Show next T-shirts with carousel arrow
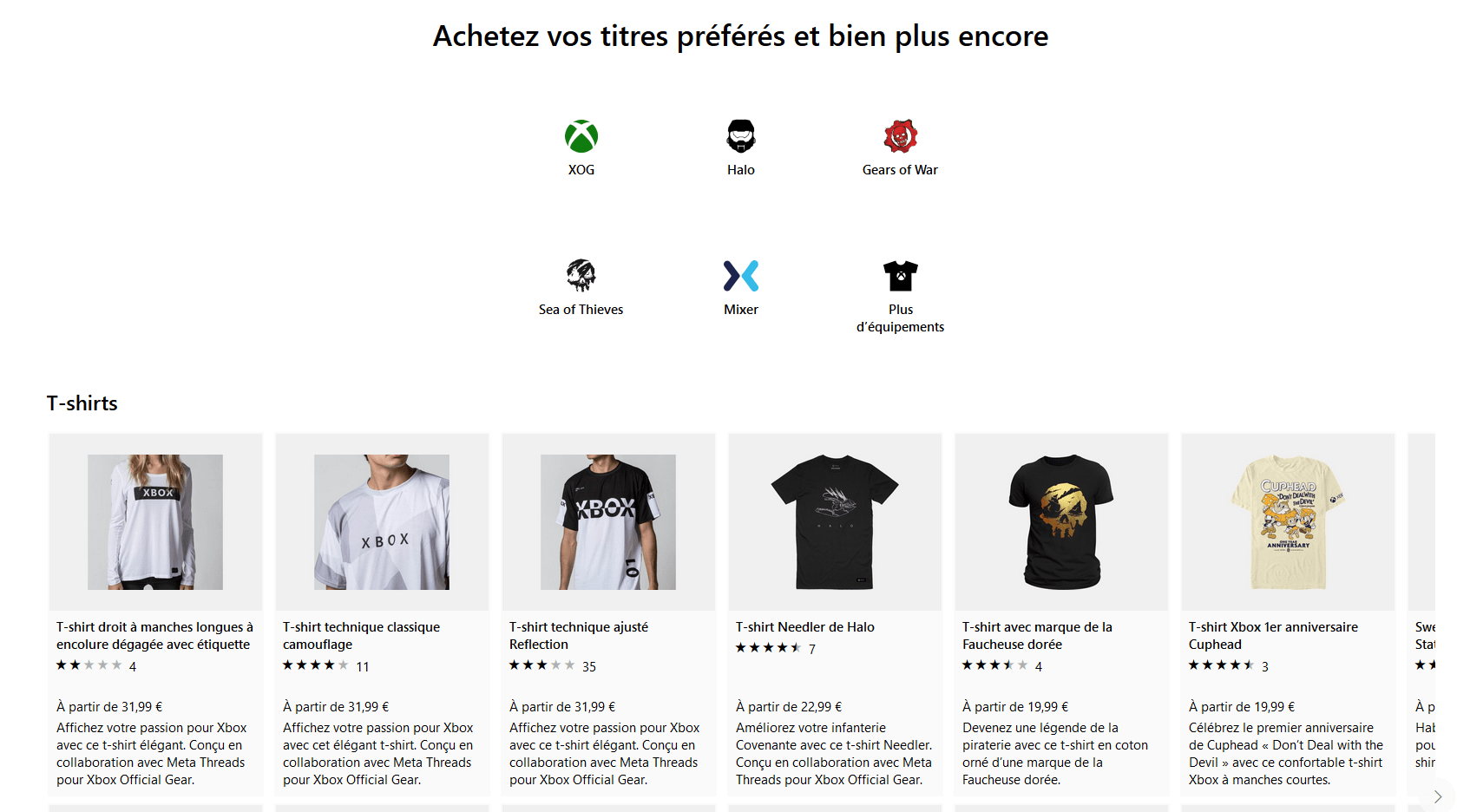The height and width of the screenshot is (812, 1457). pyautogui.click(x=1437, y=796)
